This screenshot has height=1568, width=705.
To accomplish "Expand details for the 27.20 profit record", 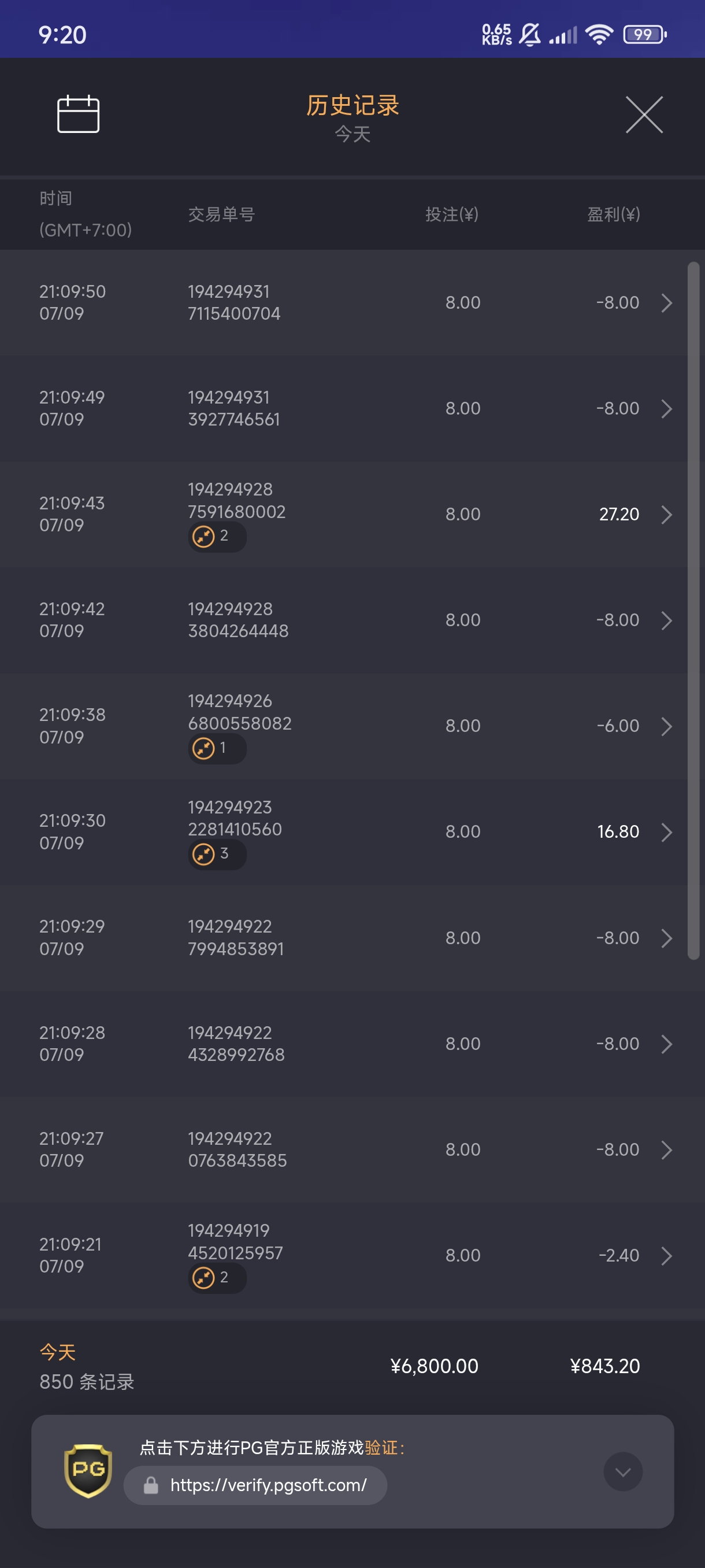I will point(666,515).
